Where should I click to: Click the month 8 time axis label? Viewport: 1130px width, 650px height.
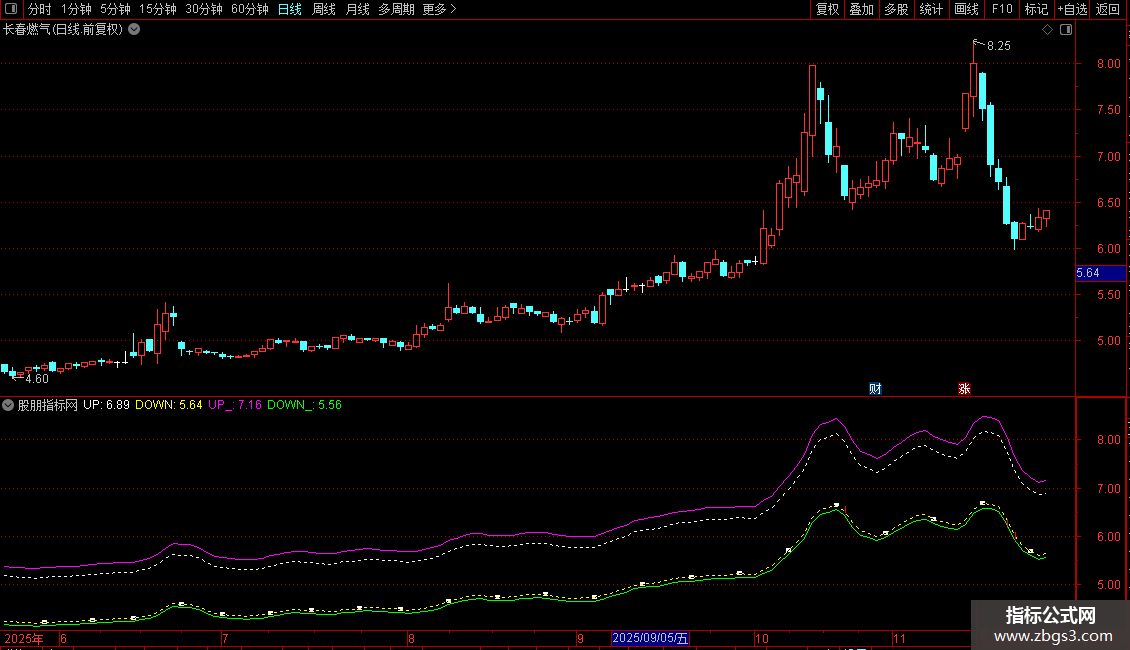[x=411, y=638]
